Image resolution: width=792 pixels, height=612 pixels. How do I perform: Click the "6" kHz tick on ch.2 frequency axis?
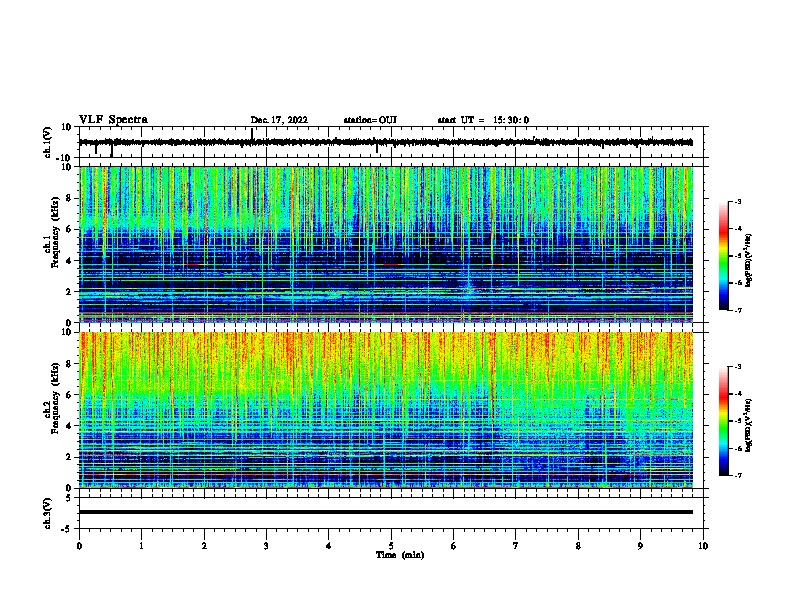69,395
